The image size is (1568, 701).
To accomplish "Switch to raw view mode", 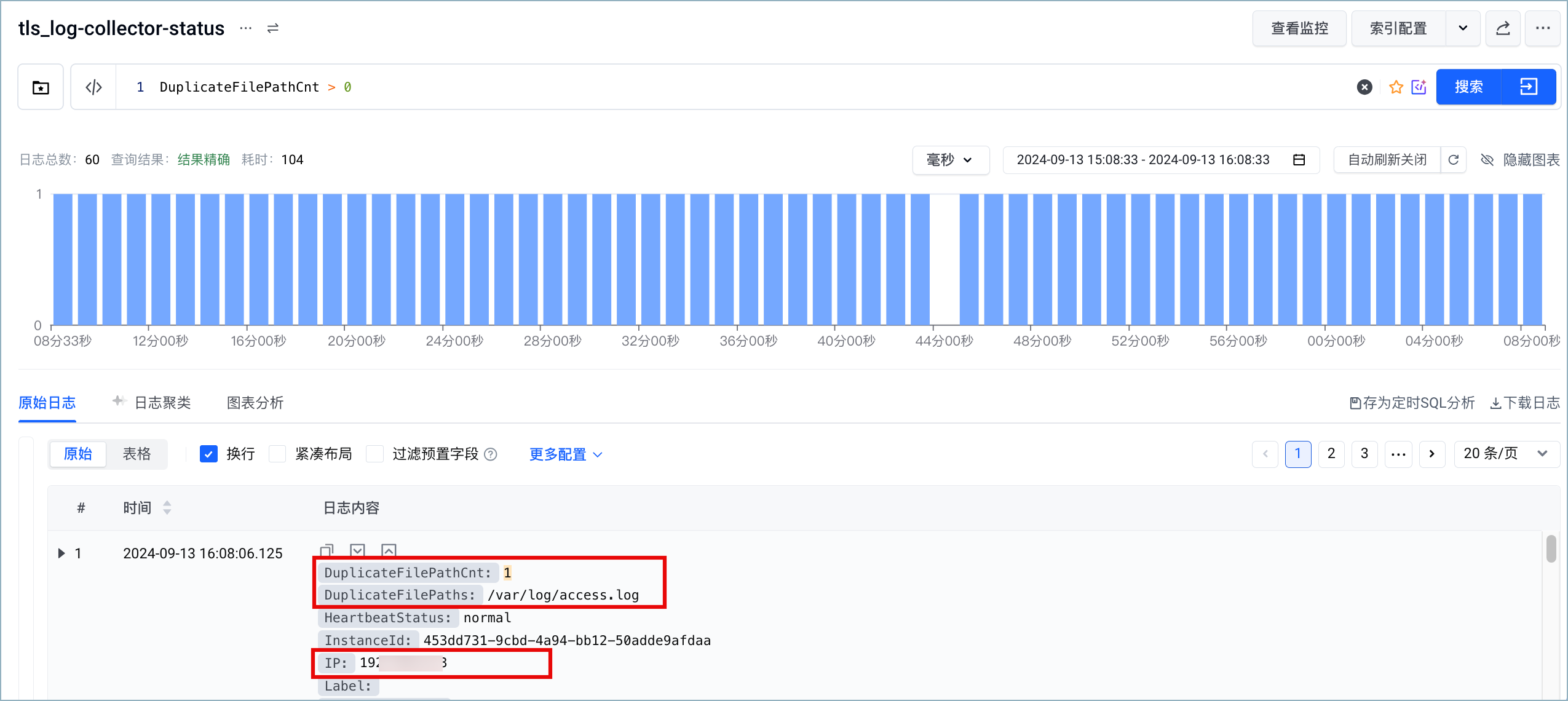I will click(x=78, y=454).
